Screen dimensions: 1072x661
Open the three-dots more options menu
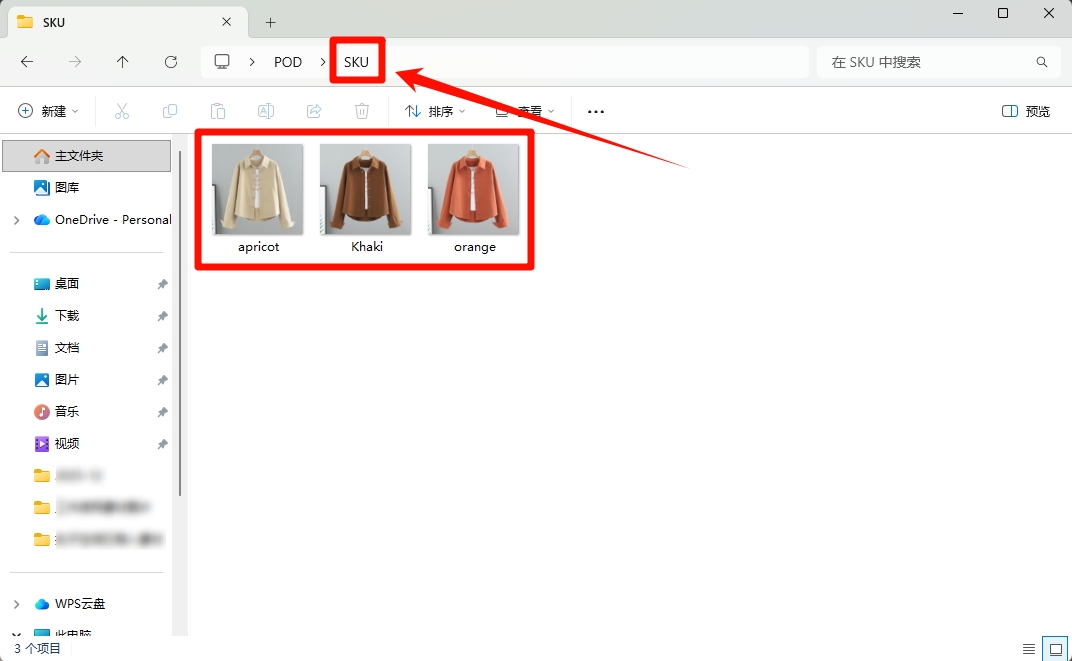click(596, 111)
